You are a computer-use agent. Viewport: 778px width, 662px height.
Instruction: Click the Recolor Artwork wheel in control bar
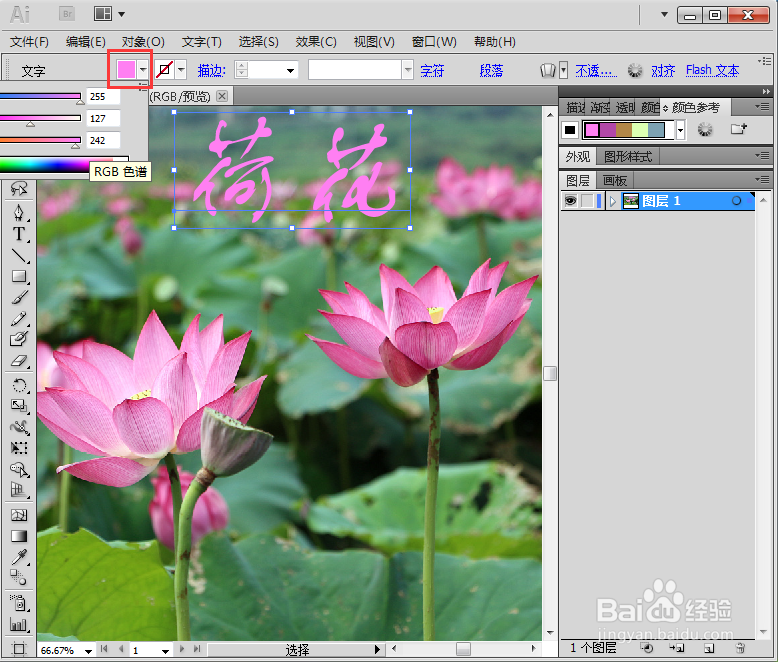pyautogui.click(x=635, y=70)
